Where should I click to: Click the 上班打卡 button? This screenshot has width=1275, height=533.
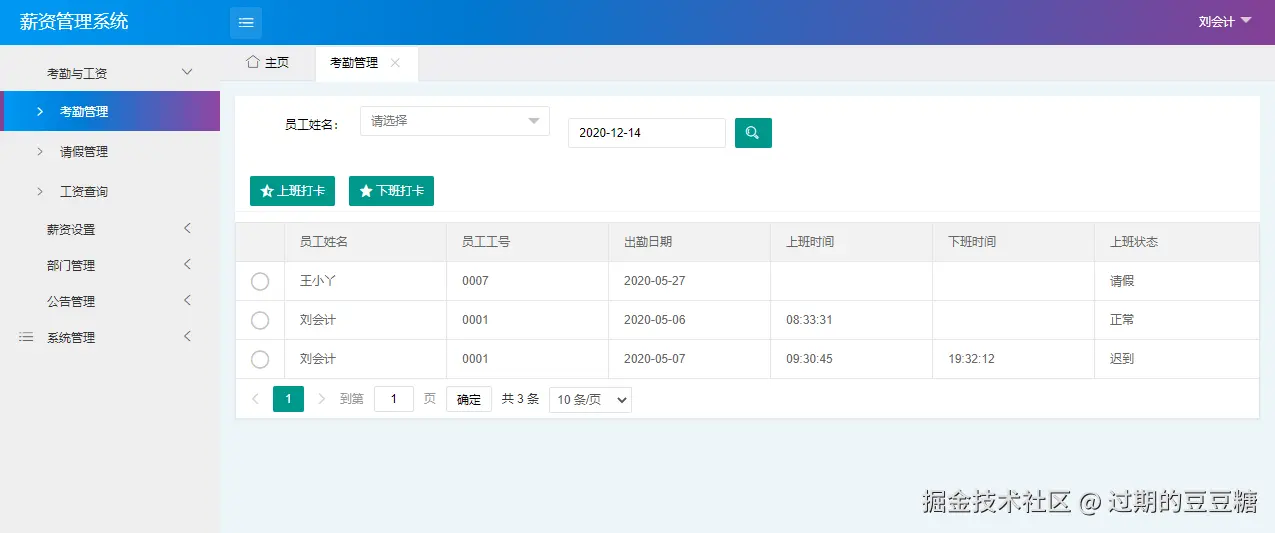coord(292,191)
